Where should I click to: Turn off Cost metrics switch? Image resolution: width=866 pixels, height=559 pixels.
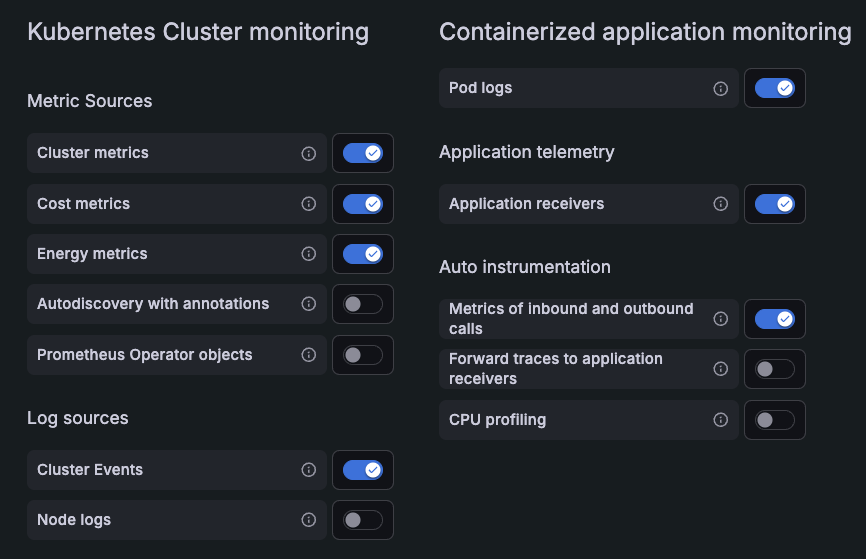point(362,204)
